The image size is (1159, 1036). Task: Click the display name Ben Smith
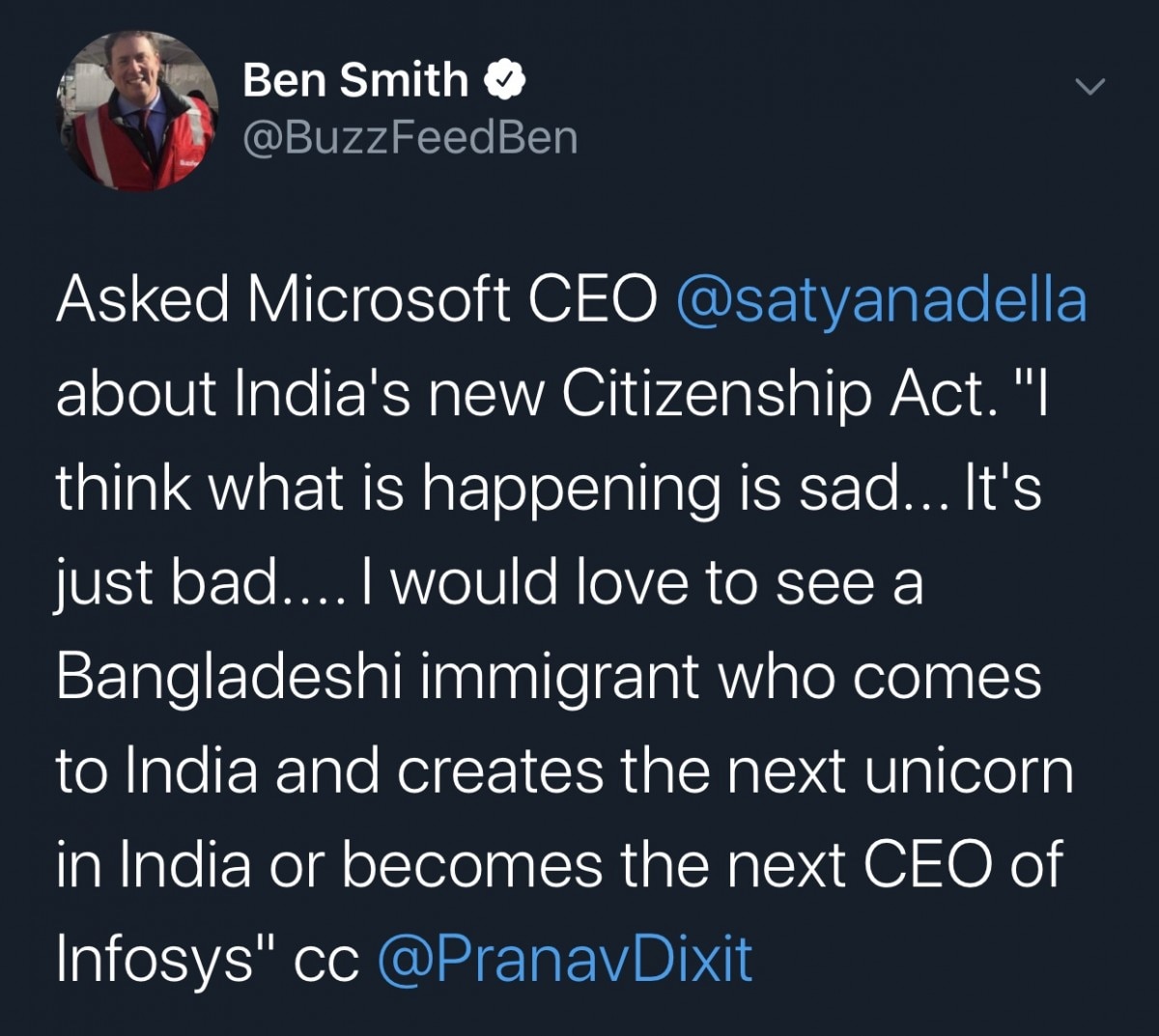point(354,79)
